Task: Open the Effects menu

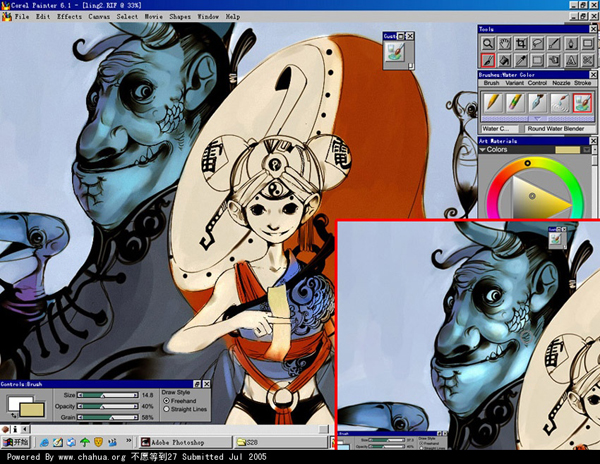Action: [x=69, y=16]
